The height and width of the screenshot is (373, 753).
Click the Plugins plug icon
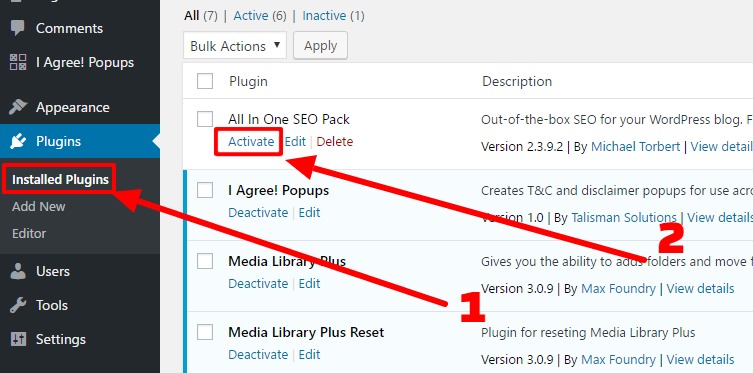[x=18, y=141]
